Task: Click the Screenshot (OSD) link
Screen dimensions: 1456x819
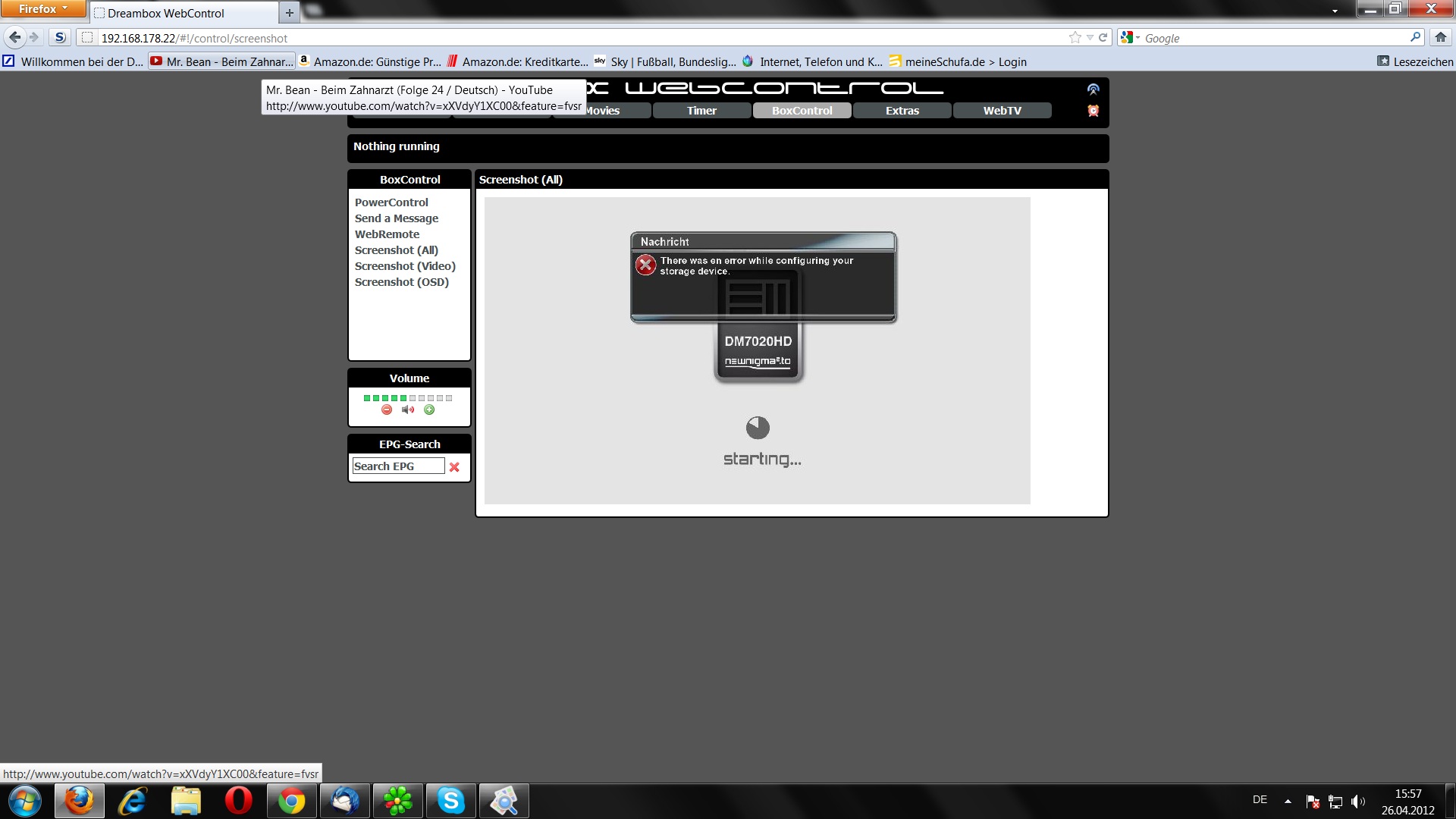Action: click(402, 282)
